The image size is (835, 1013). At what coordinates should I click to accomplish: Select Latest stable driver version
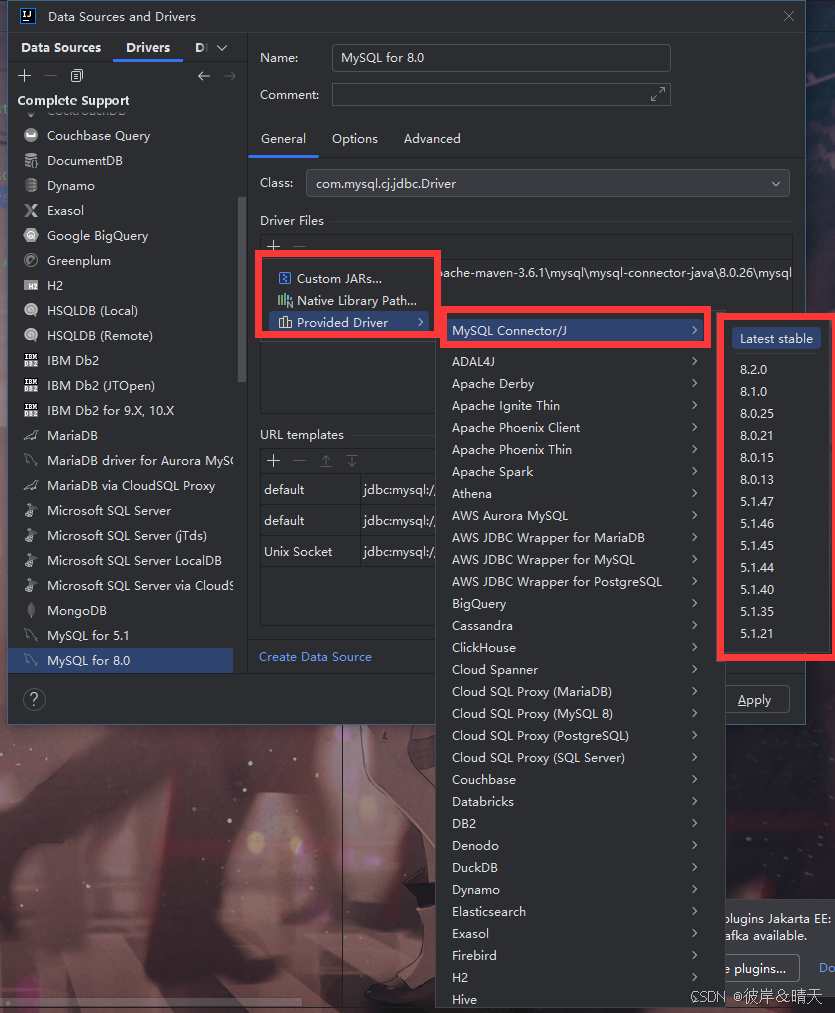[776, 339]
